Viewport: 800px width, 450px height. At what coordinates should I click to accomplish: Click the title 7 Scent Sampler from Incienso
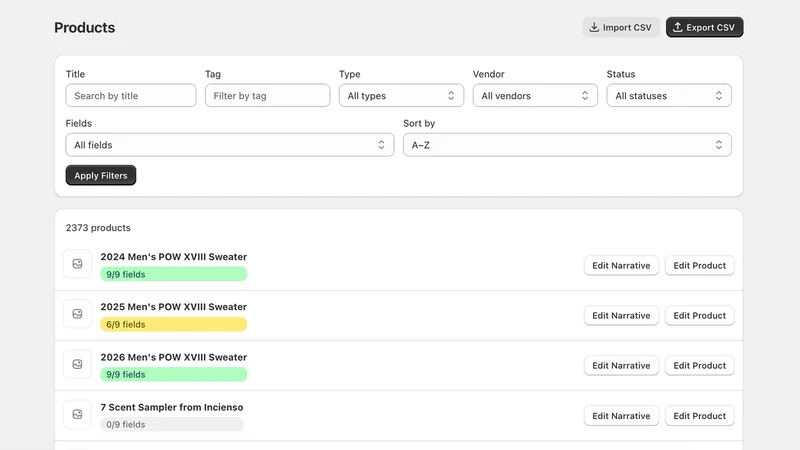click(x=171, y=407)
